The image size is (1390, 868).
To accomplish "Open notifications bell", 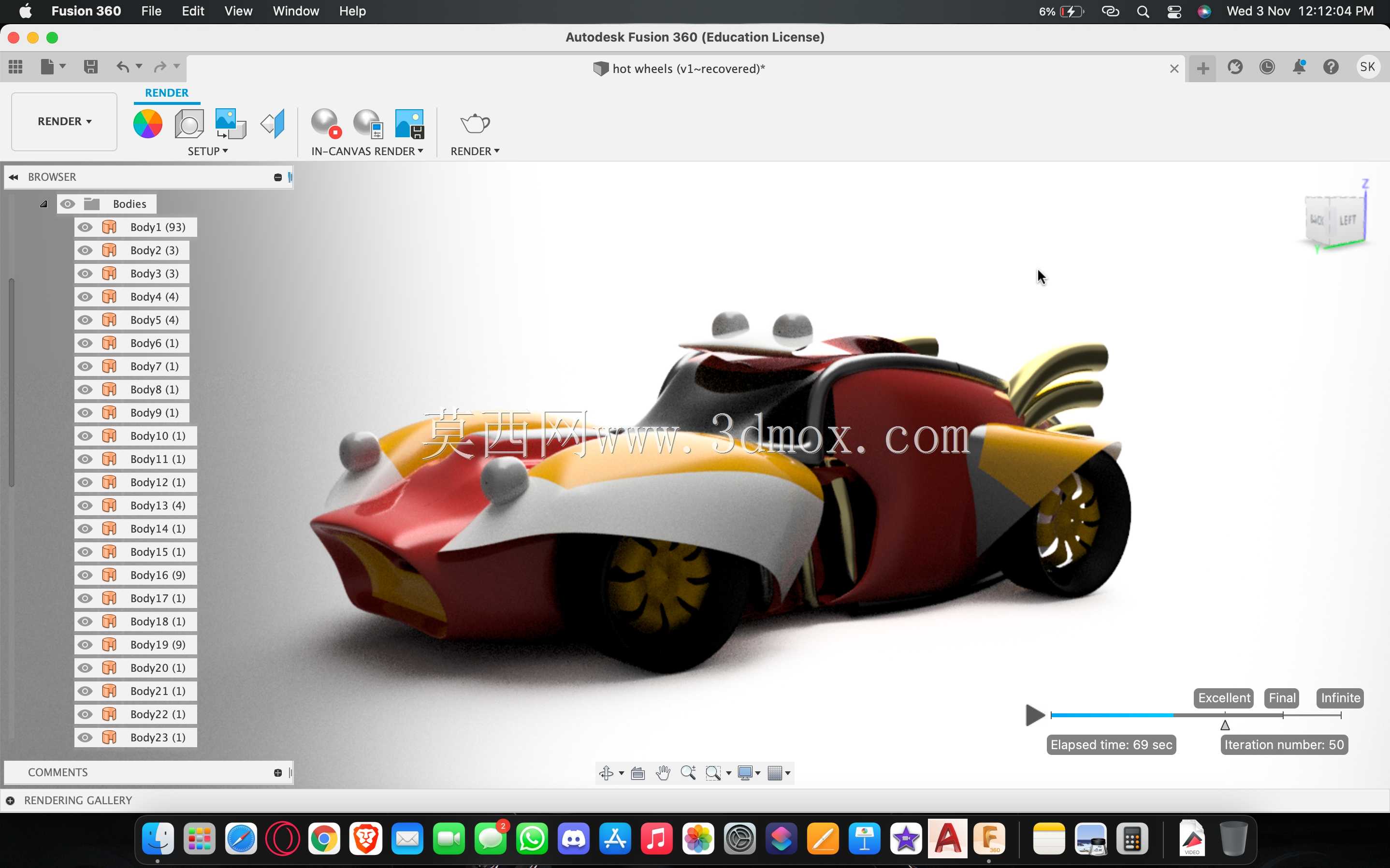I will click(x=1299, y=67).
